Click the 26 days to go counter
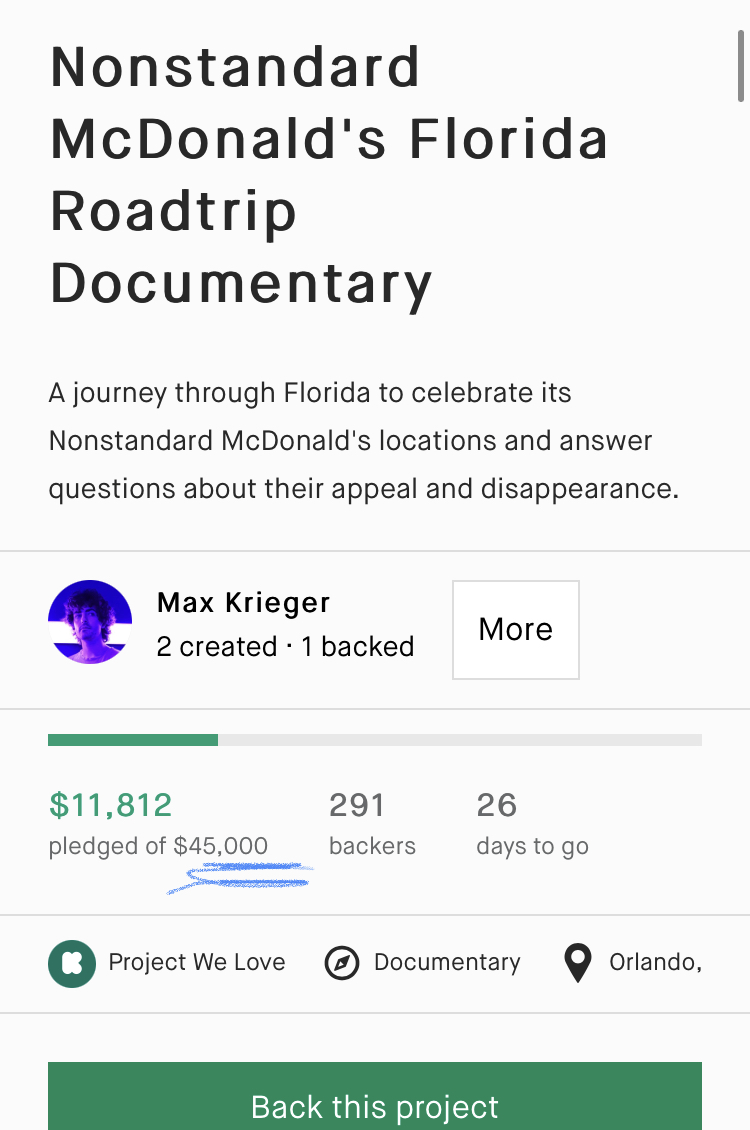The width and height of the screenshot is (750, 1130). pyautogui.click(x=497, y=805)
